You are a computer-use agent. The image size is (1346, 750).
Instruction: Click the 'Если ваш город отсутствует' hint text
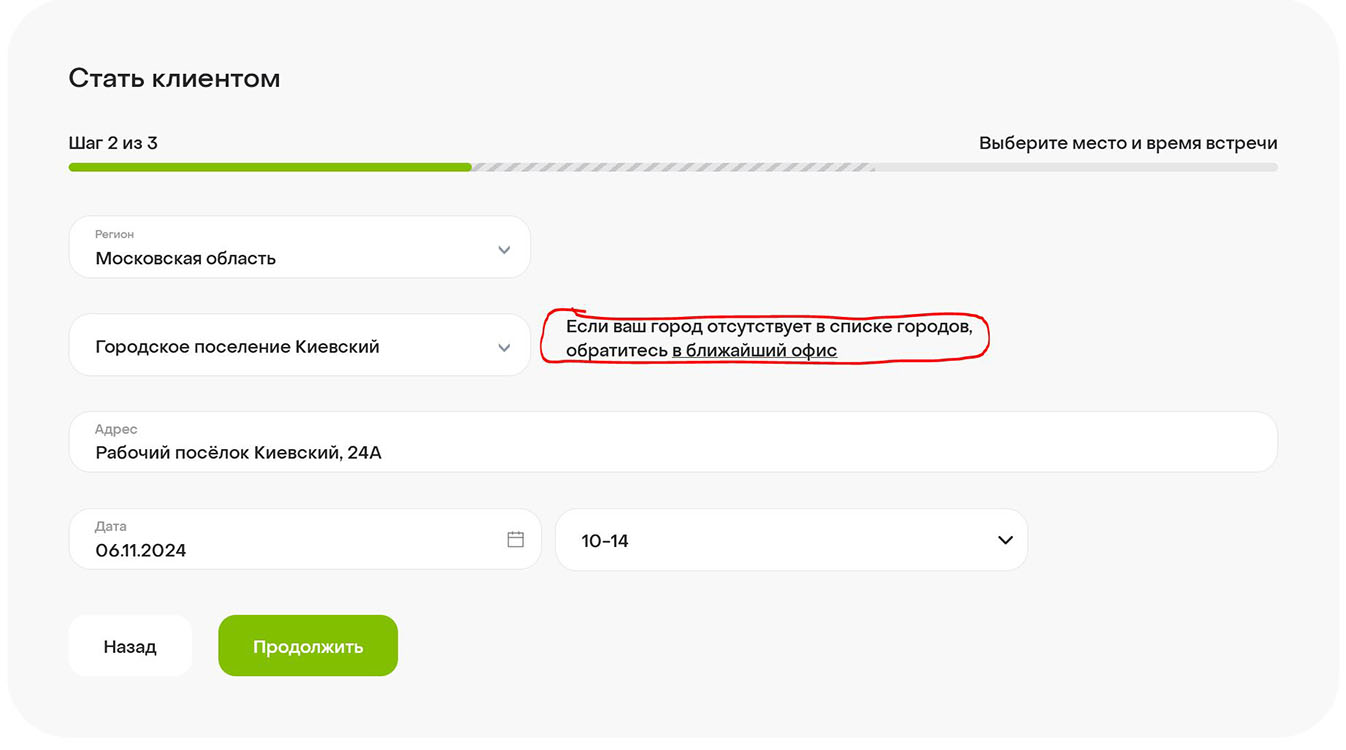pos(768,327)
